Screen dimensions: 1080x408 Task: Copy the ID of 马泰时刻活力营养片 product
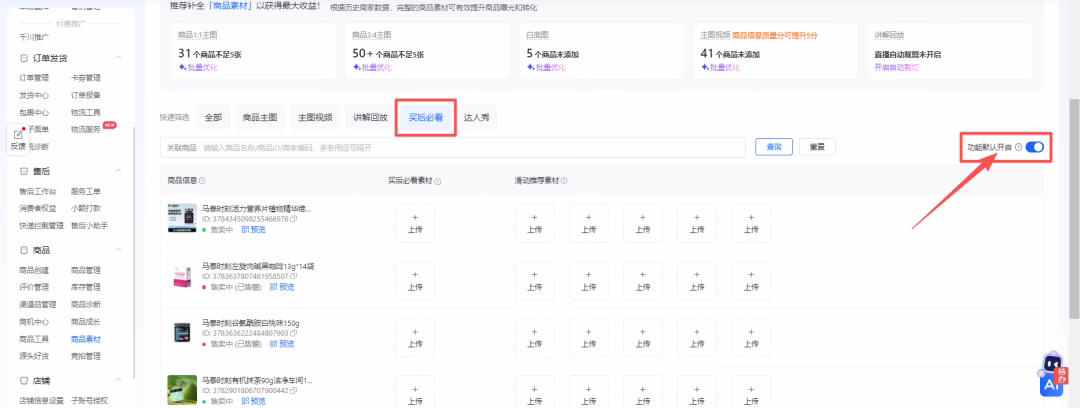click(293, 218)
